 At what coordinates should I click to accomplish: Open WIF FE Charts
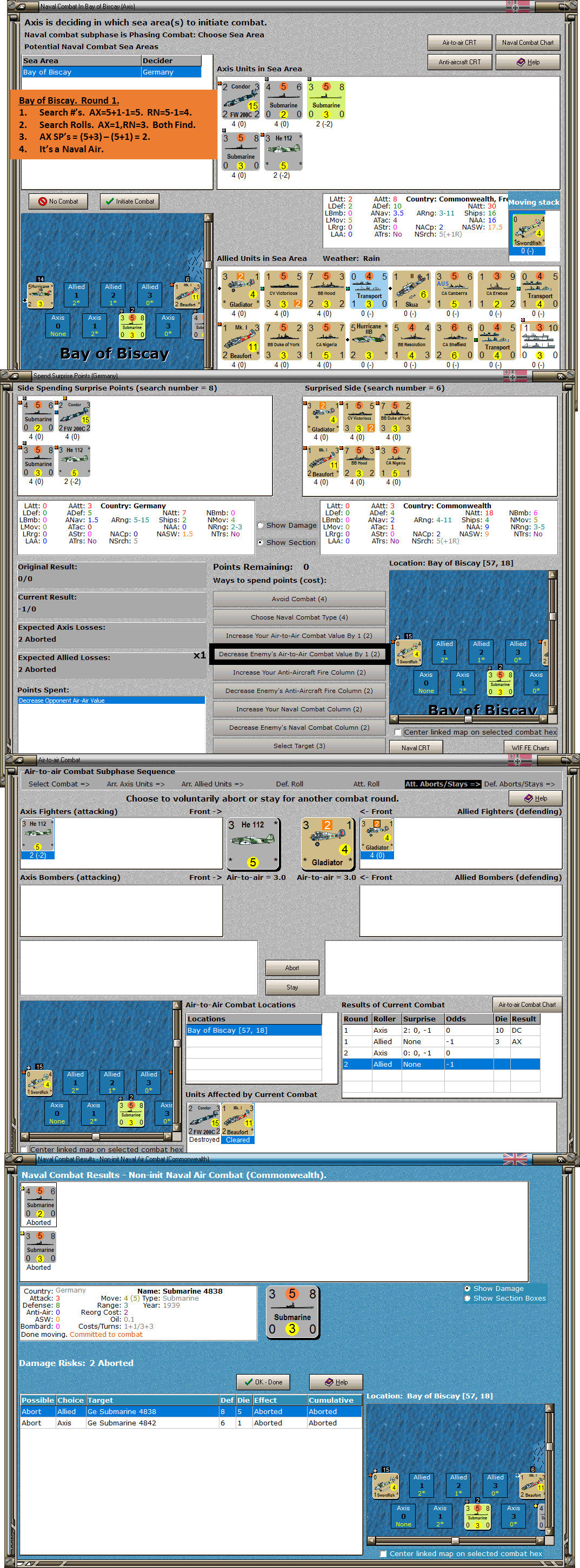pyautogui.click(x=530, y=748)
